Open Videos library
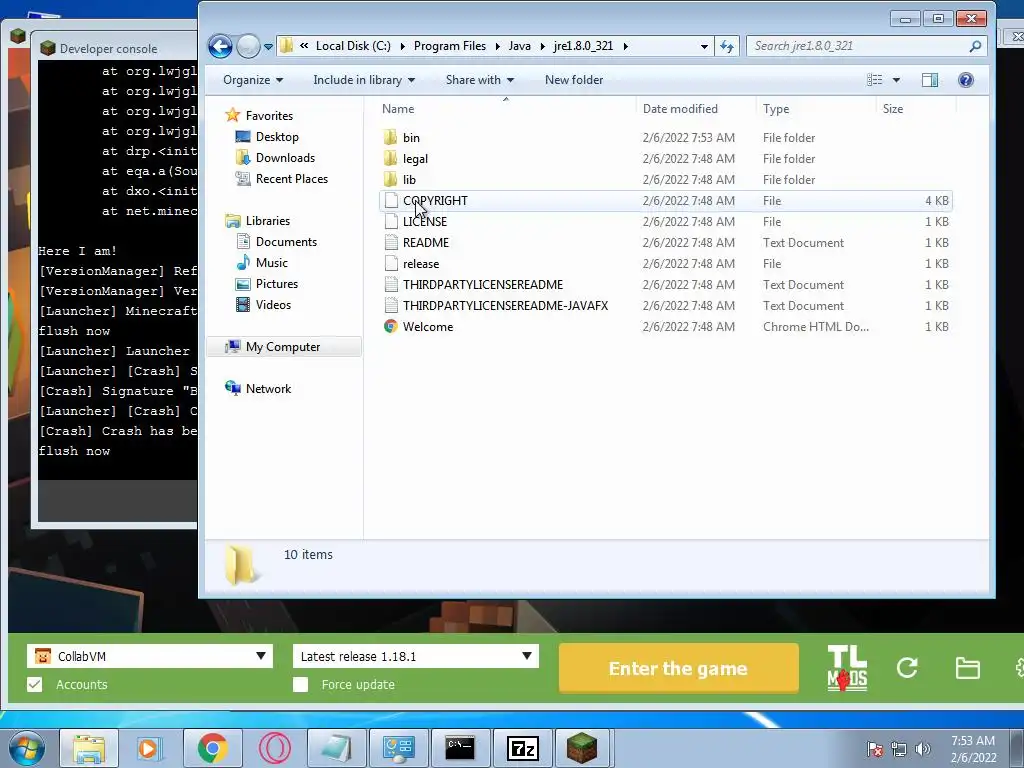1024x768 pixels. coord(263,304)
